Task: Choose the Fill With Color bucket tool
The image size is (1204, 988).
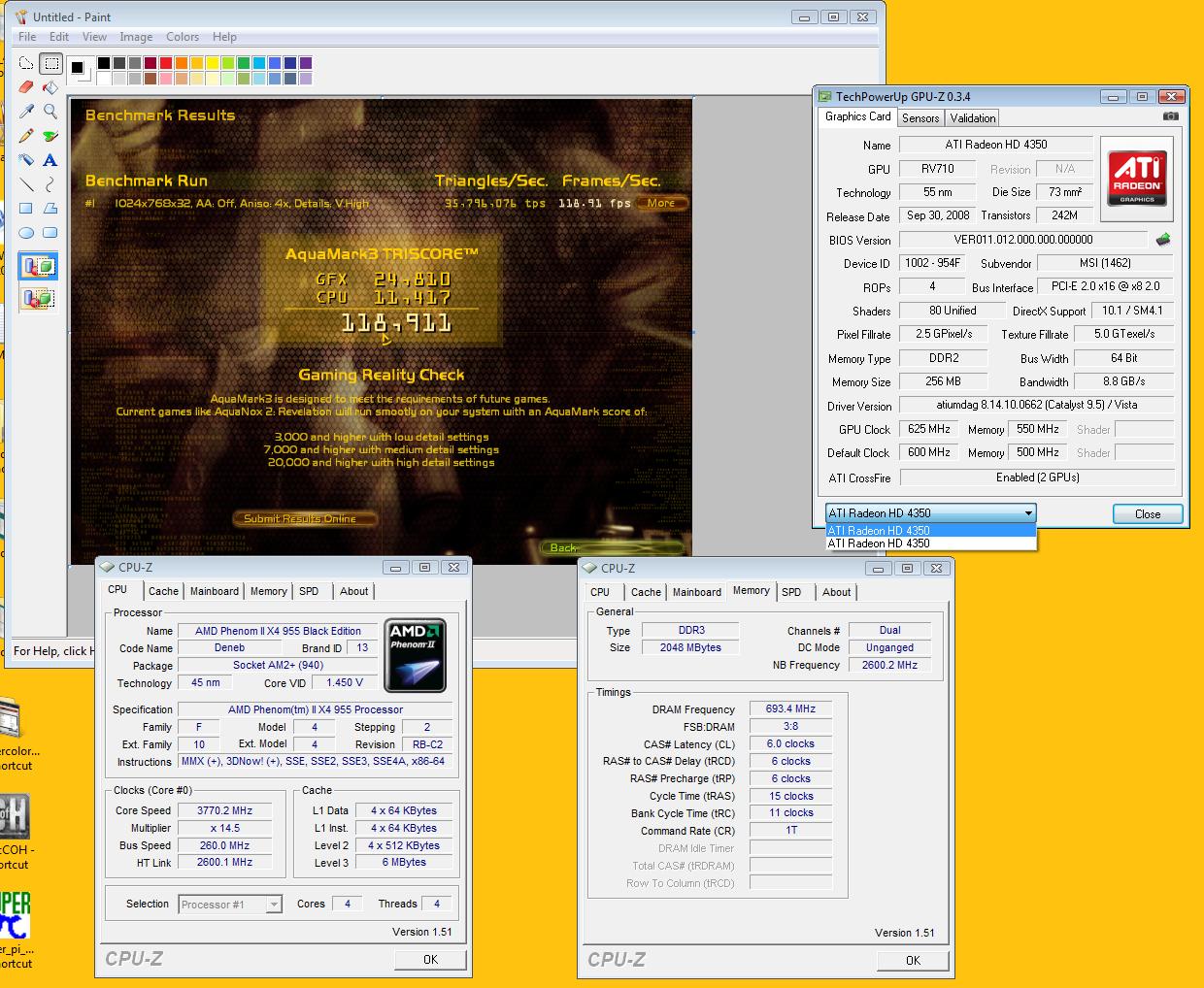Action: click(x=50, y=87)
